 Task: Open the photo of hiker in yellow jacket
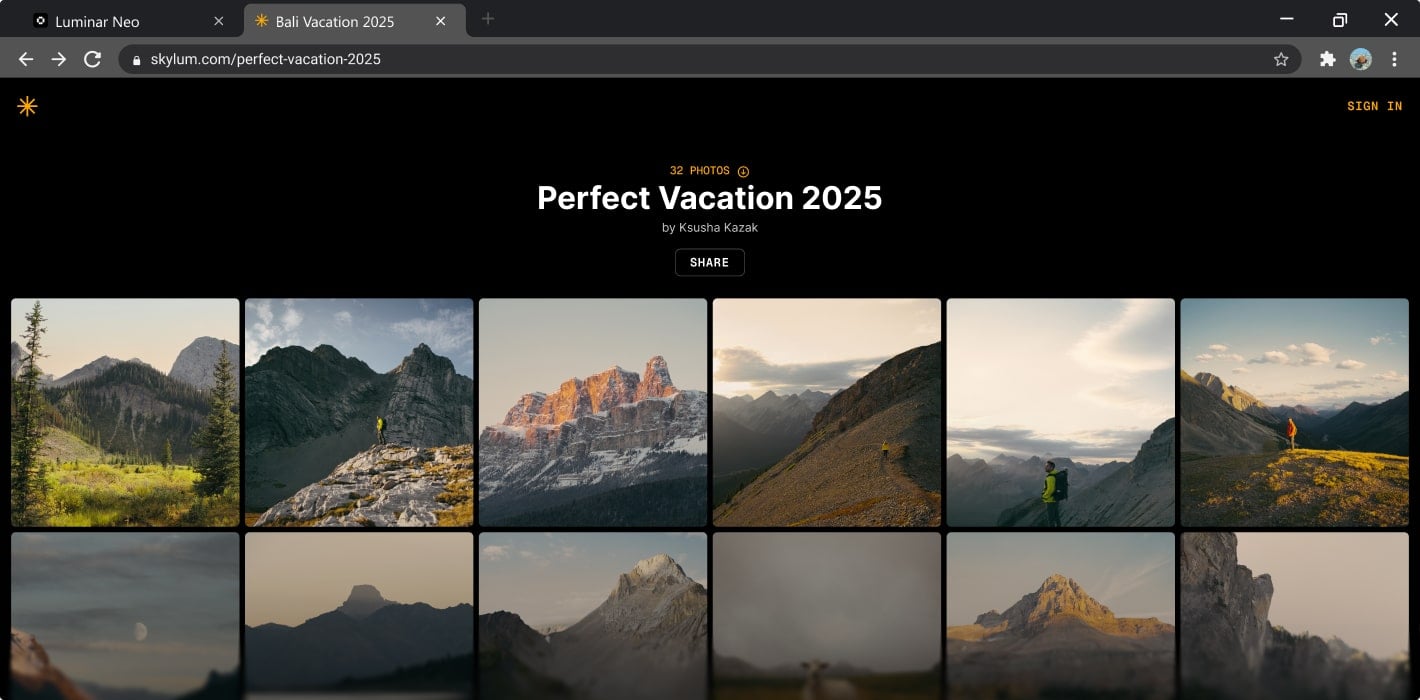coord(1061,412)
